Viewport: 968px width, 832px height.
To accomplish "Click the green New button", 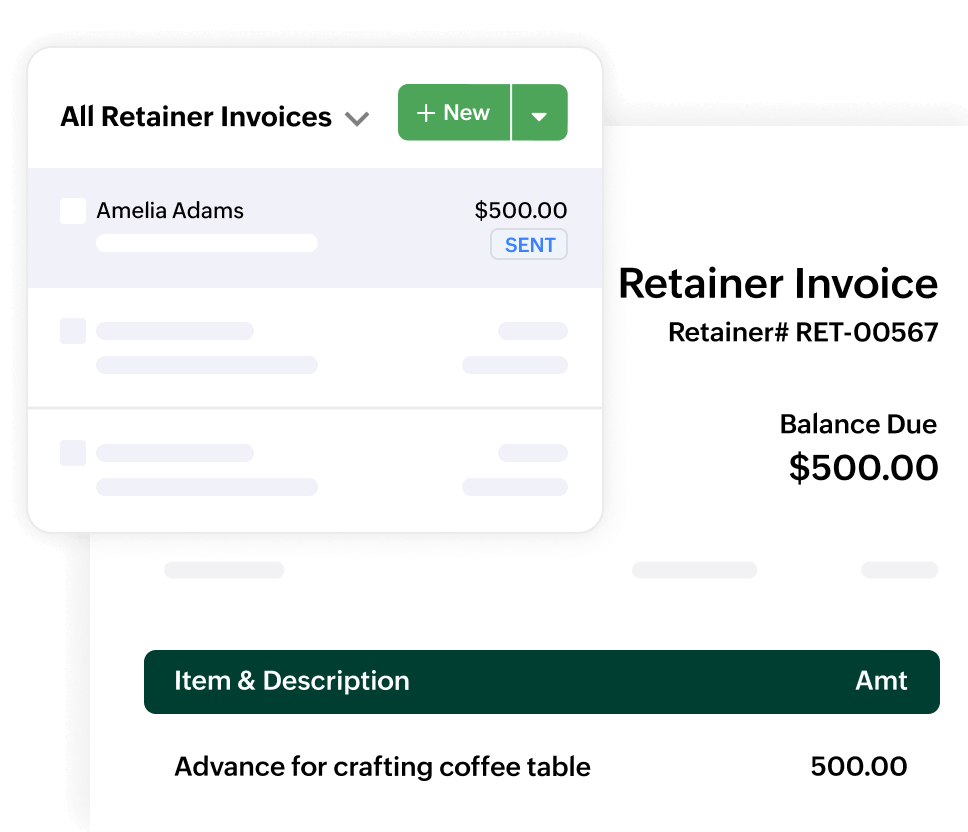I will 454,113.
